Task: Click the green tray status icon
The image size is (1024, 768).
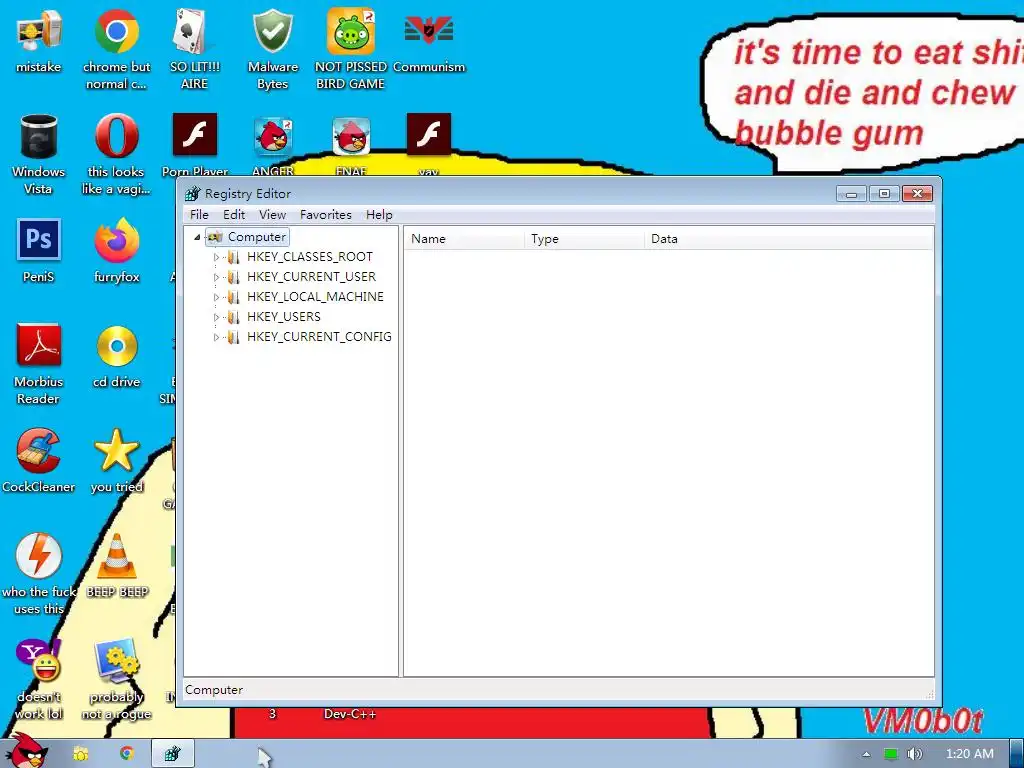Action: pos(891,754)
